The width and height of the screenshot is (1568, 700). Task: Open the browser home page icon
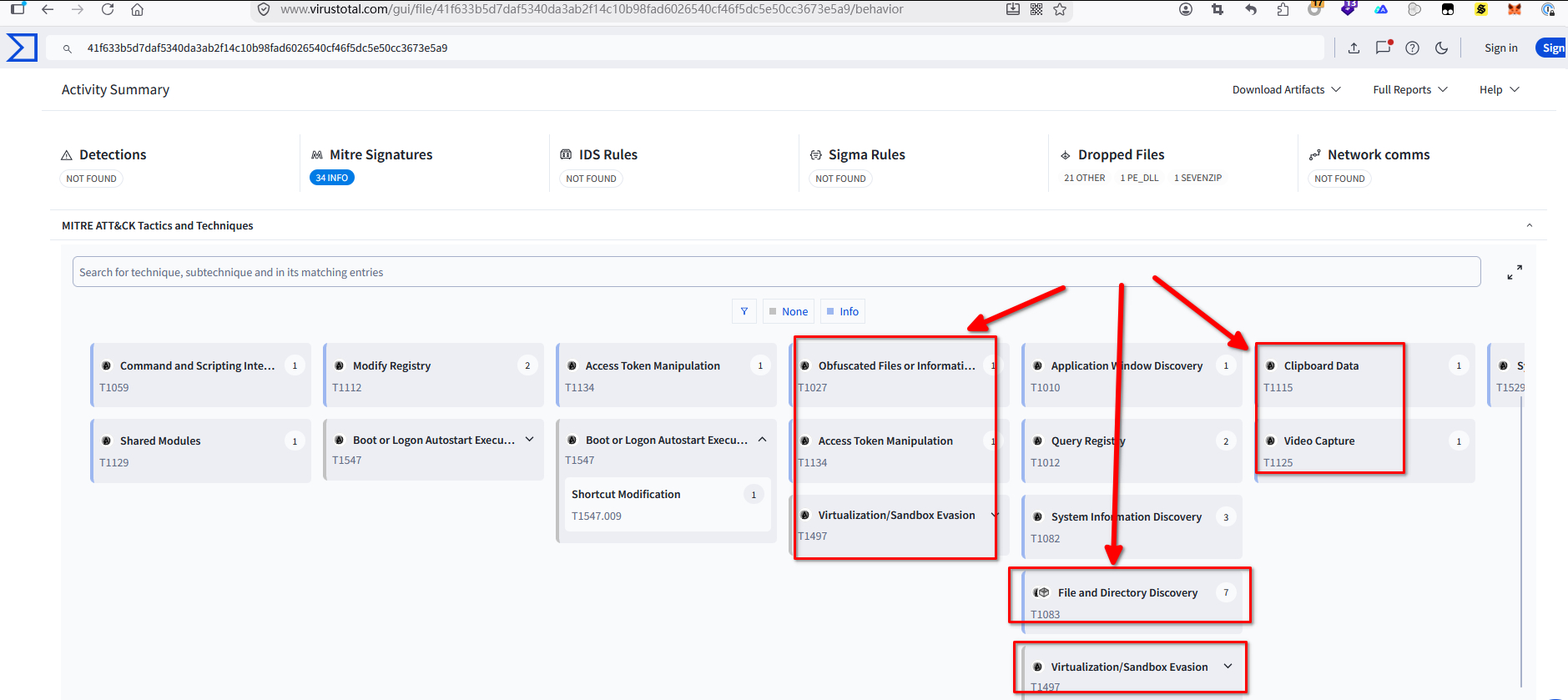tap(138, 10)
